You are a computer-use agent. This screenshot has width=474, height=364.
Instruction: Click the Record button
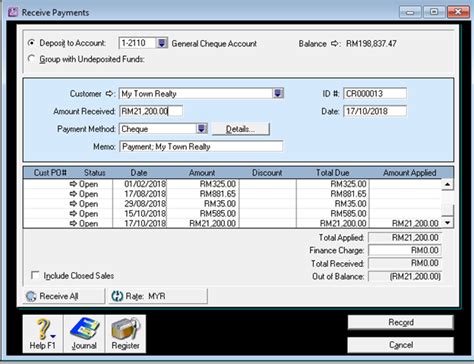tap(401, 322)
